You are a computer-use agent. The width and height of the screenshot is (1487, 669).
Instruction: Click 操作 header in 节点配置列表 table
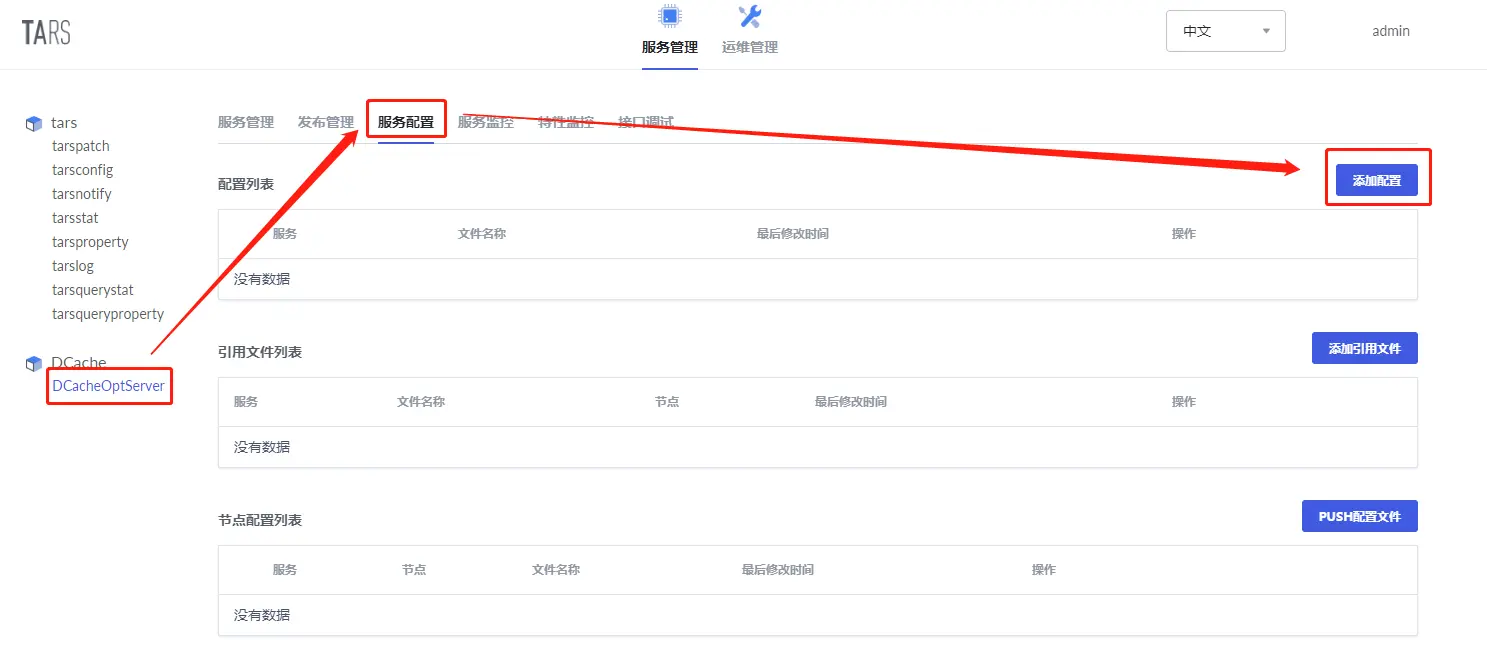click(x=1043, y=570)
